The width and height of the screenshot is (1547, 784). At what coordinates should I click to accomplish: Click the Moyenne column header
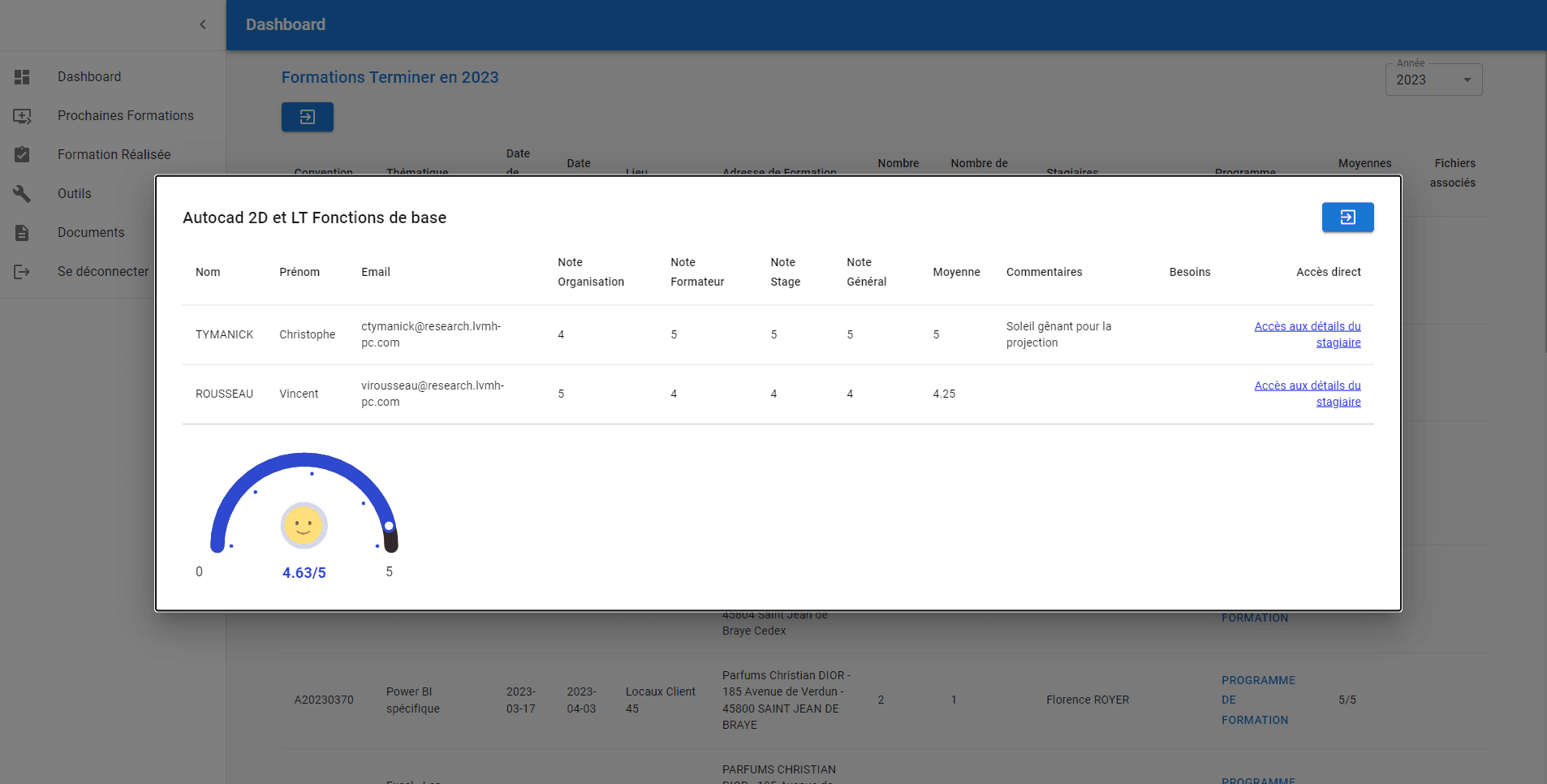coord(956,272)
